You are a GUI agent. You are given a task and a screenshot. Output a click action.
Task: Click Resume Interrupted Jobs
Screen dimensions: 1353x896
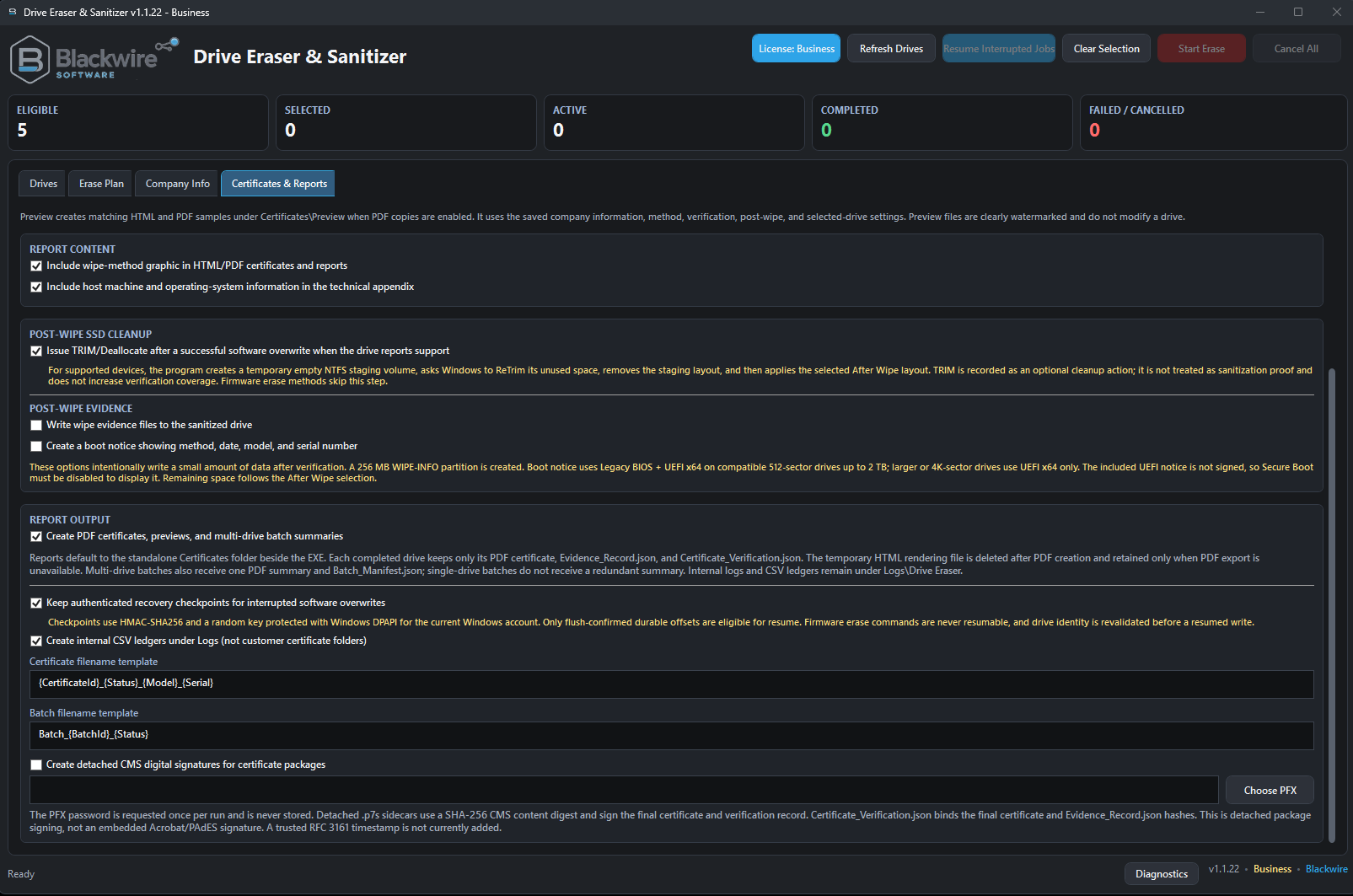pos(998,48)
